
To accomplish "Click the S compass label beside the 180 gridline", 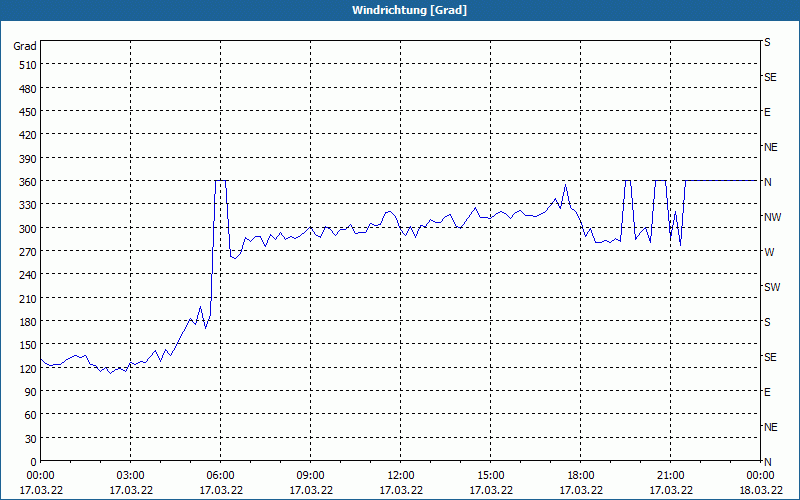I will tap(767, 322).
